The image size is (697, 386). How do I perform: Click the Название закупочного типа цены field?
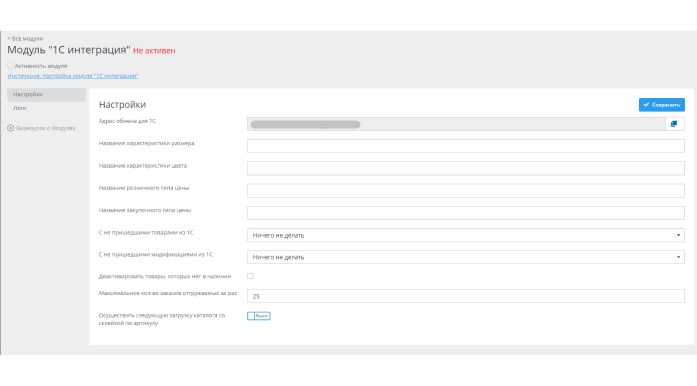(466, 213)
